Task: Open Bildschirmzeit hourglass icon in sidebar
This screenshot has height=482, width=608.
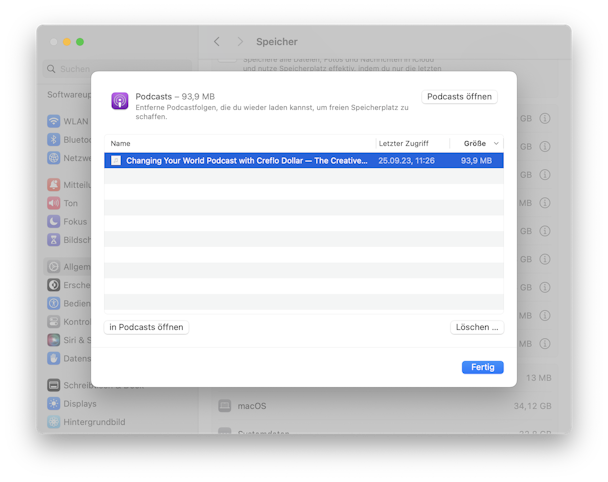Action: [54, 240]
